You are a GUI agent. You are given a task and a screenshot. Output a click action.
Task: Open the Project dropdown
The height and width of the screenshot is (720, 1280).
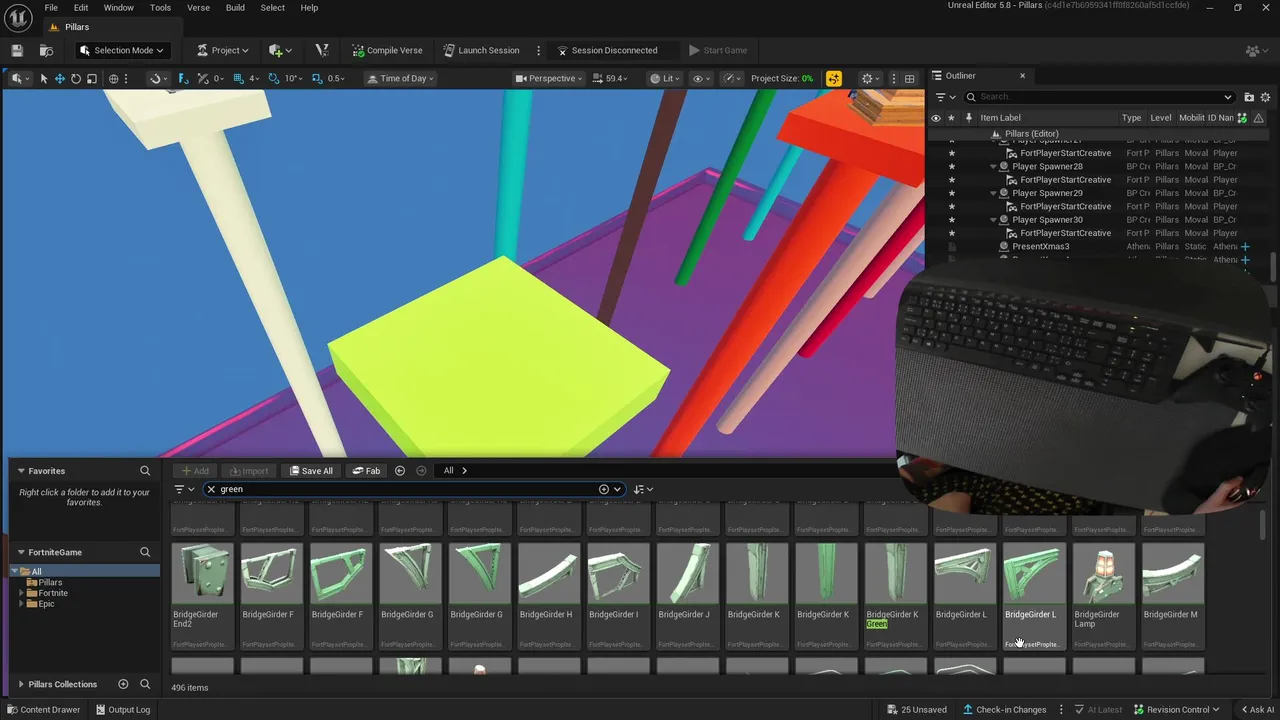[x=223, y=50]
